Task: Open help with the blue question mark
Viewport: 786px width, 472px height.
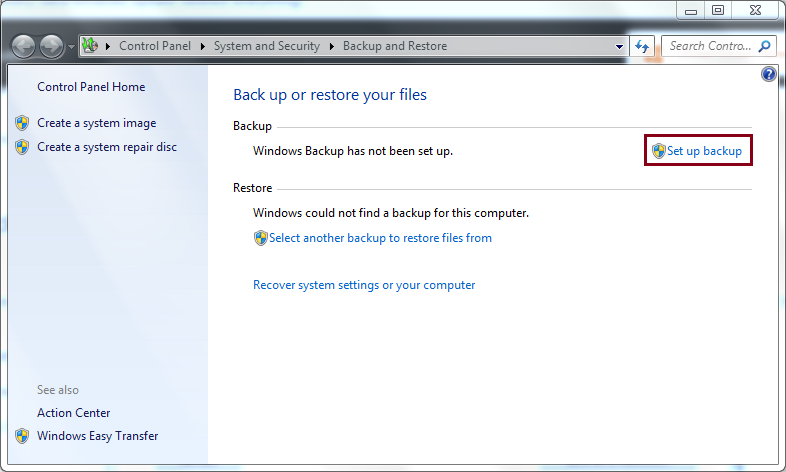Action: click(768, 74)
